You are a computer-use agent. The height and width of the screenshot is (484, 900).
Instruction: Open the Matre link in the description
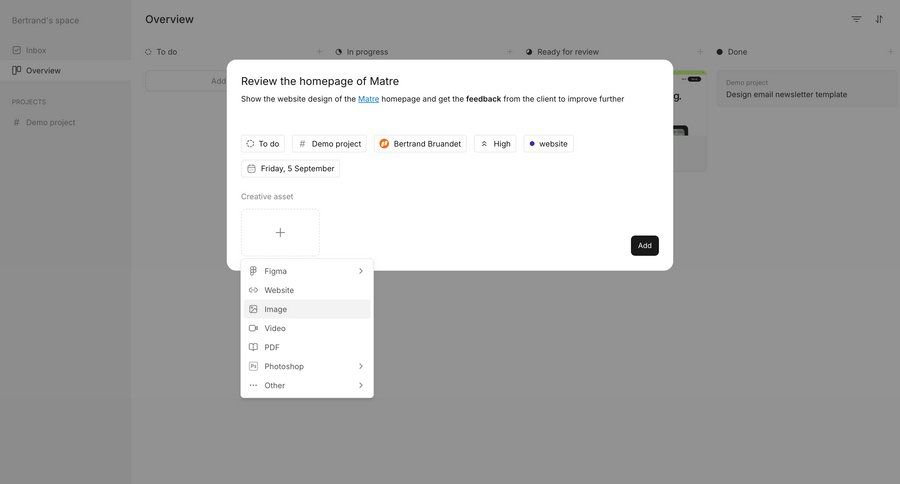(x=368, y=99)
